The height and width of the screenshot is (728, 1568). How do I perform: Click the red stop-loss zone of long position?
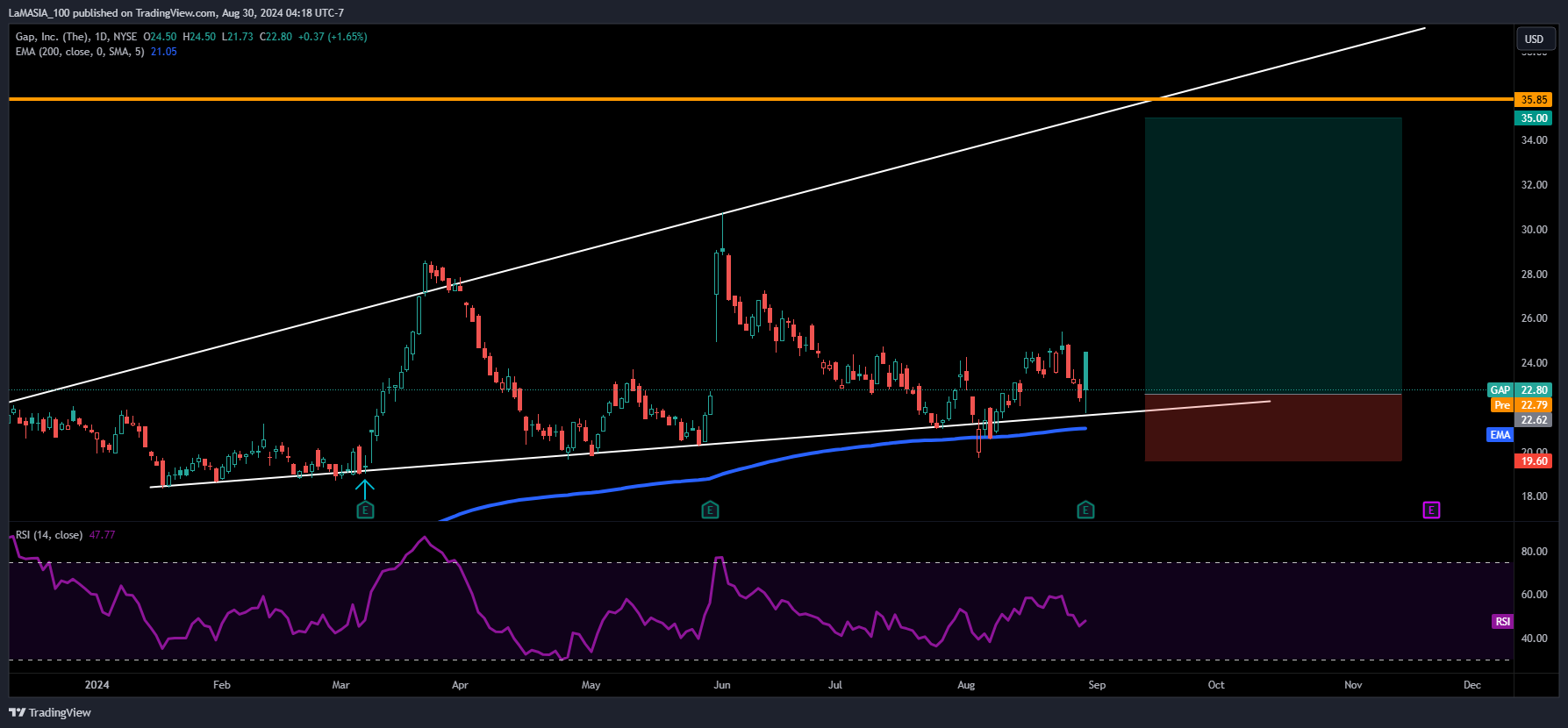[x=1273, y=428]
